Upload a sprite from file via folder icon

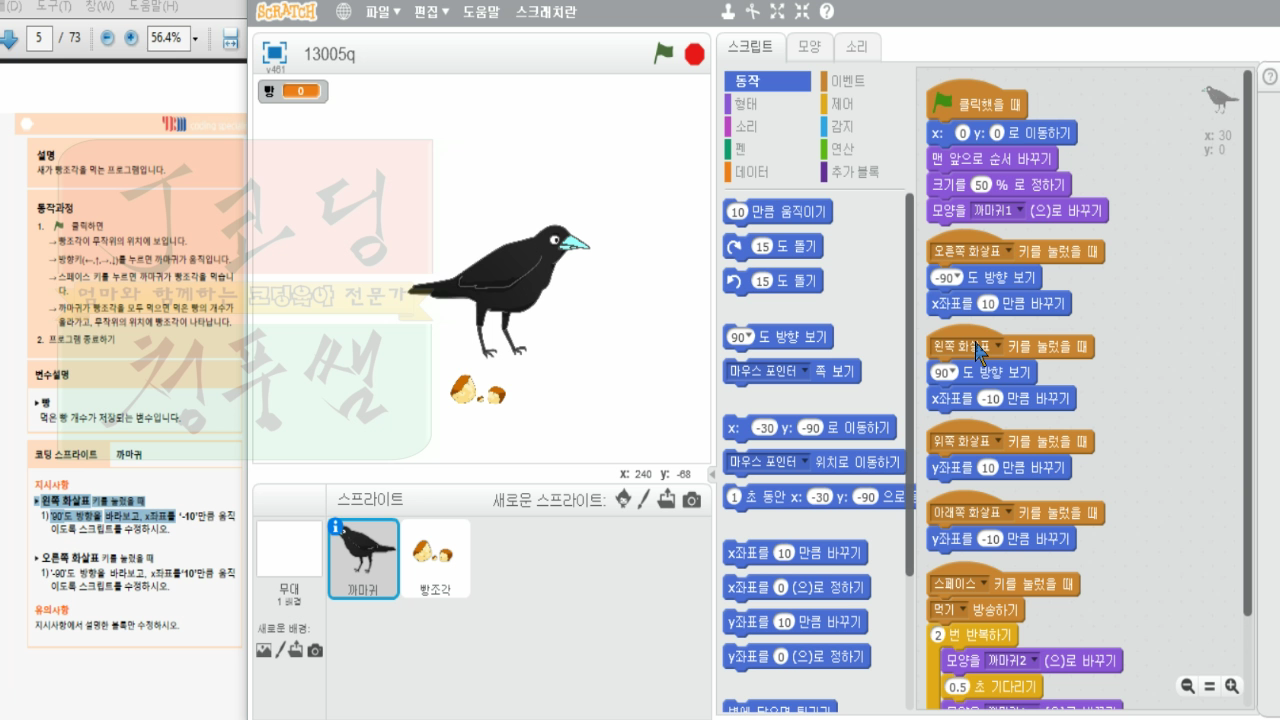pyautogui.click(x=667, y=500)
